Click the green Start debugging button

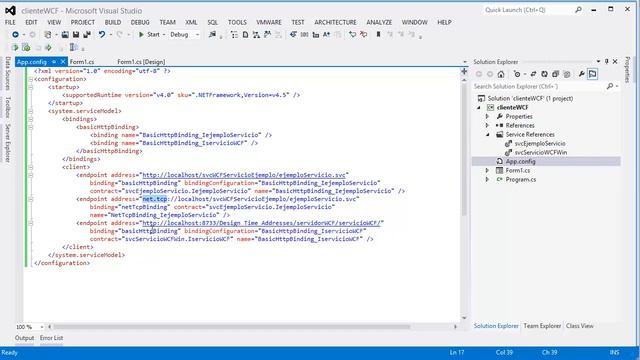coord(149,35)
